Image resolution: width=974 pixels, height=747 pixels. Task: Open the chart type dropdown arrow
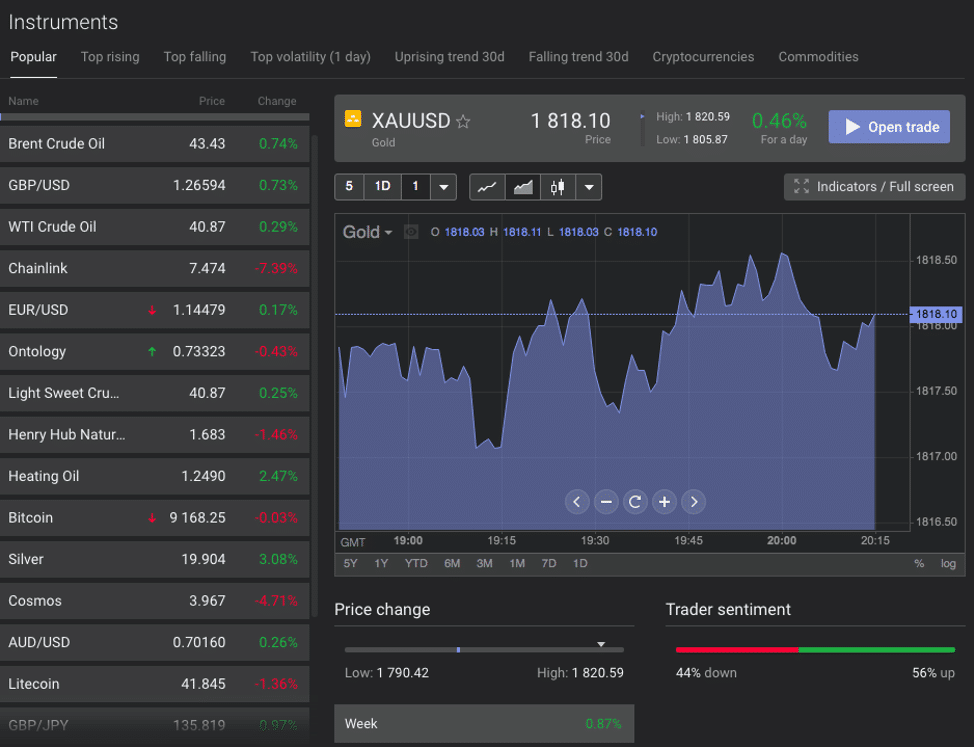pyautogui.click(x=589, y=187)
